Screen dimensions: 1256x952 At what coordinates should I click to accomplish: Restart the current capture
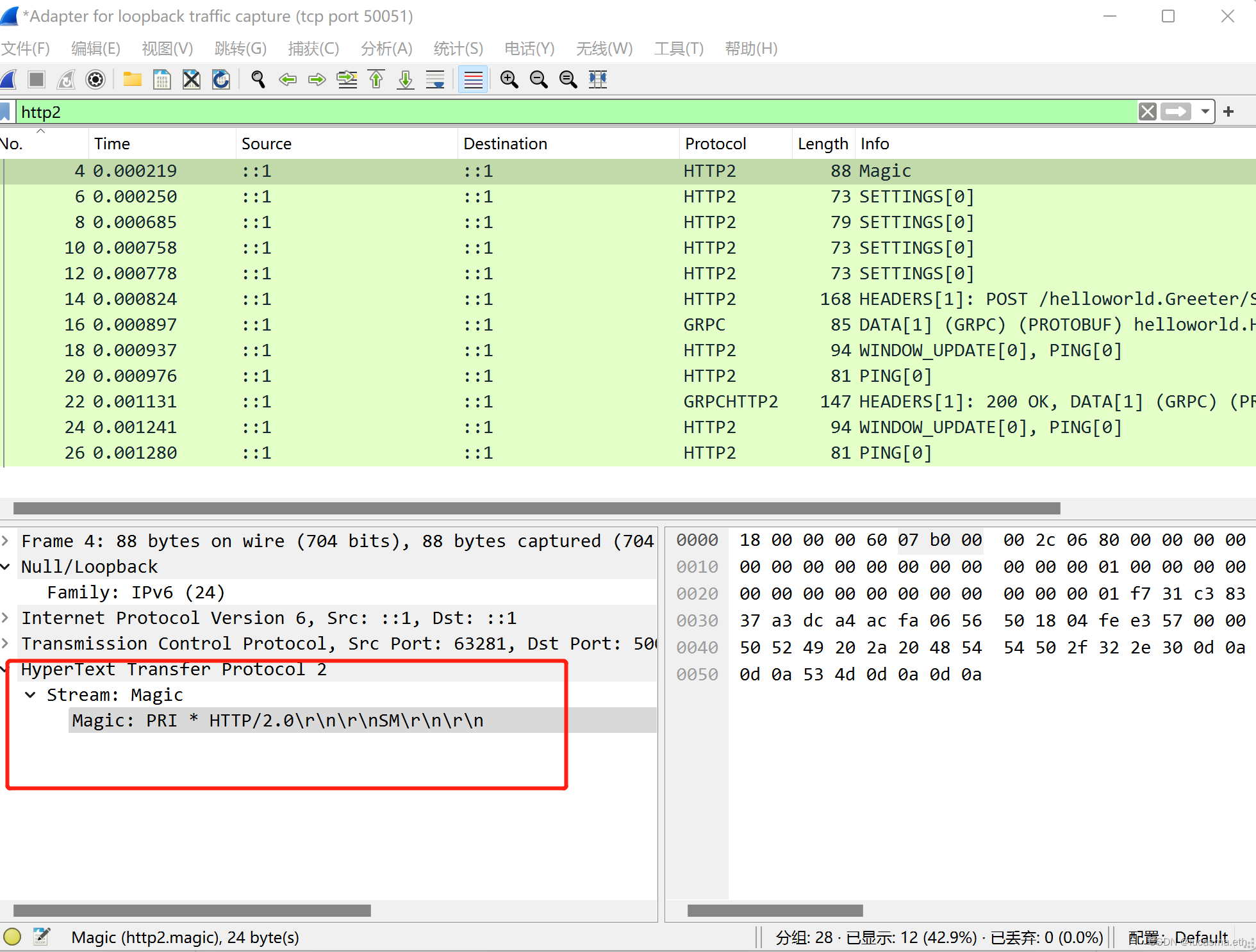67,79
